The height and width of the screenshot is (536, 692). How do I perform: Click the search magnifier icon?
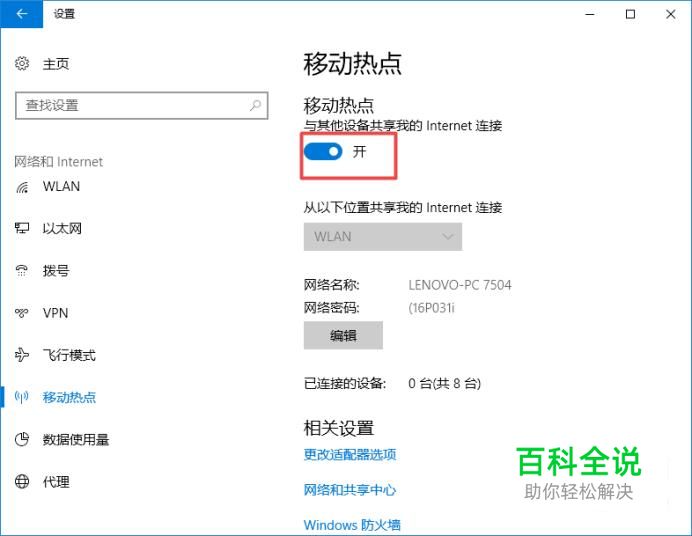pyautogui.click(x=255, y=105)
